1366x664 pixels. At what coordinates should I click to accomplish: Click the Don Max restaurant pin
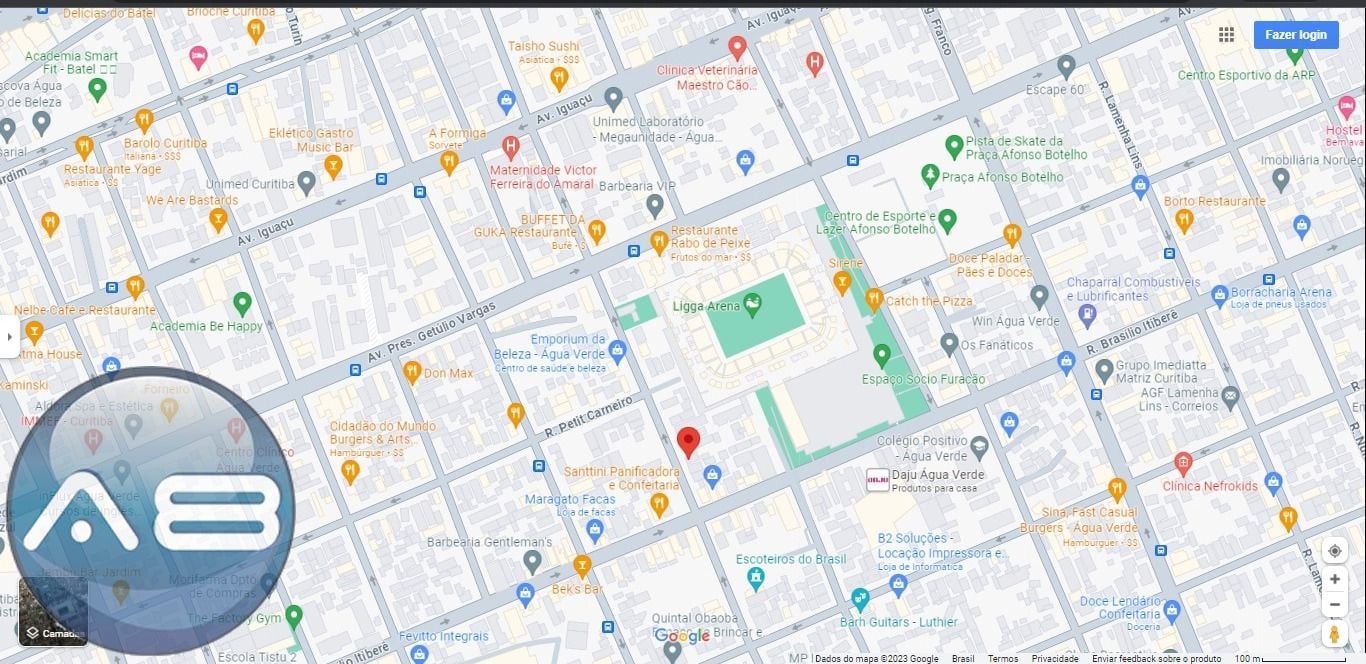pyautogui.click(x=411, y=372)
